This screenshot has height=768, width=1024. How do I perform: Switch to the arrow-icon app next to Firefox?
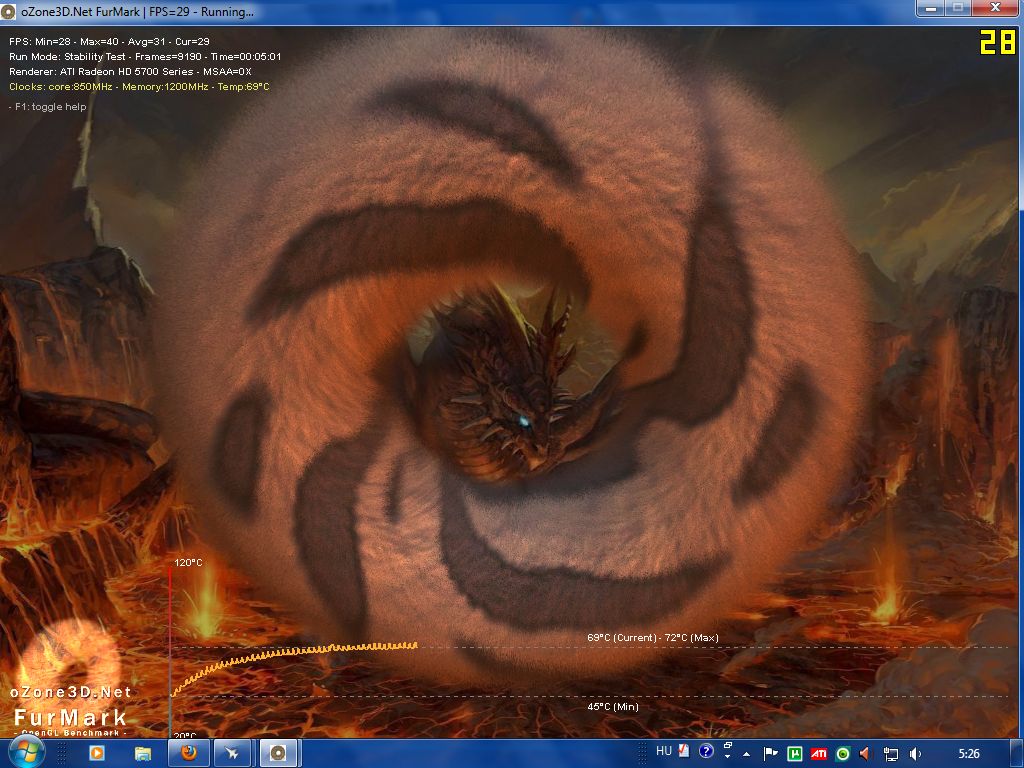pos(232,754)
